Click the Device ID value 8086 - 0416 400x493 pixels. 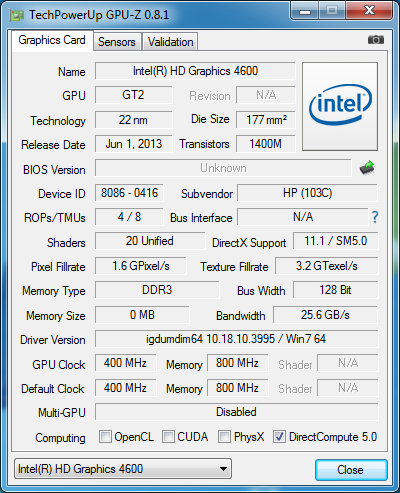129,193
